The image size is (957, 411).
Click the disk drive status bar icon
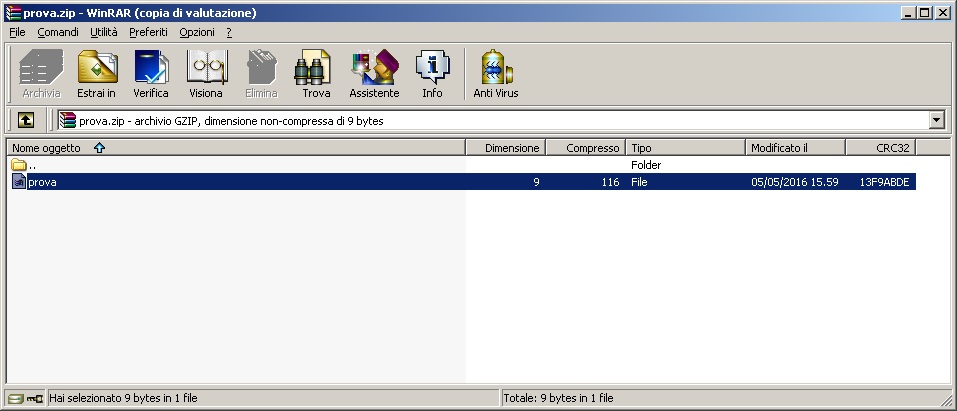pyautogui.click(x=16, y=398)
